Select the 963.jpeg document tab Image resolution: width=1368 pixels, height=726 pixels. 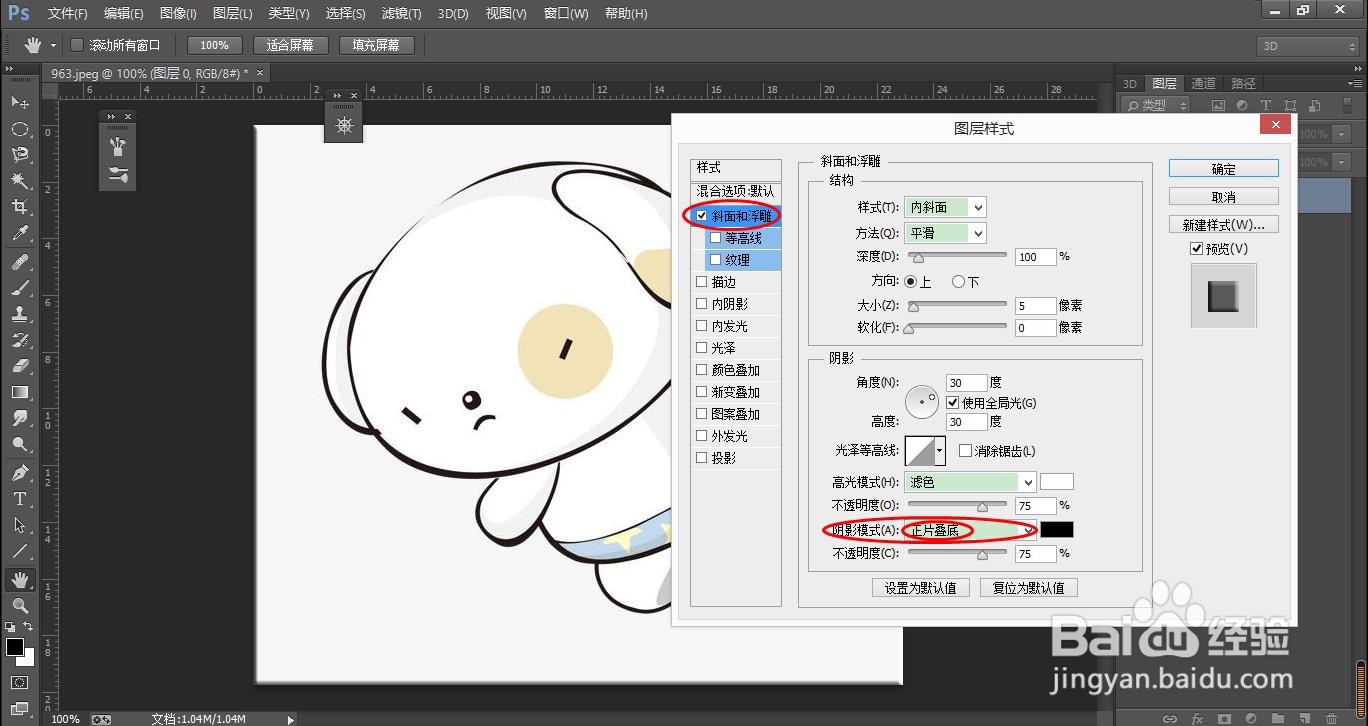pos(157,73)
